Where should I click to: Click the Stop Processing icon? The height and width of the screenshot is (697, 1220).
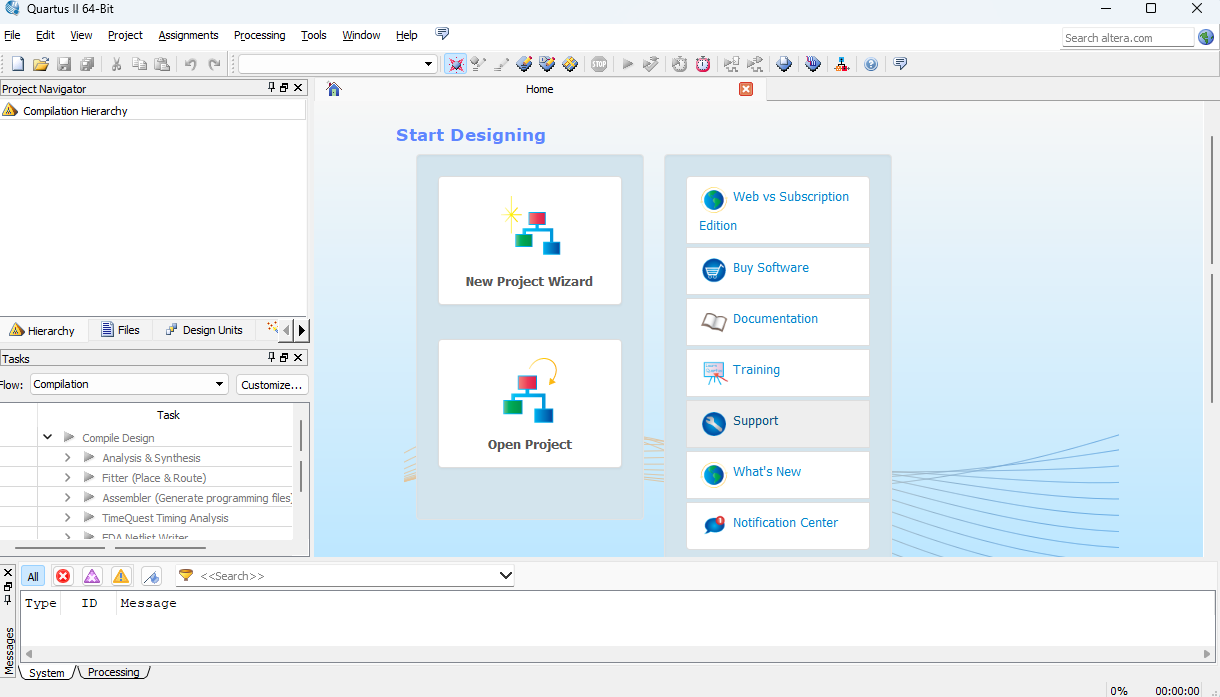point(599,64)
